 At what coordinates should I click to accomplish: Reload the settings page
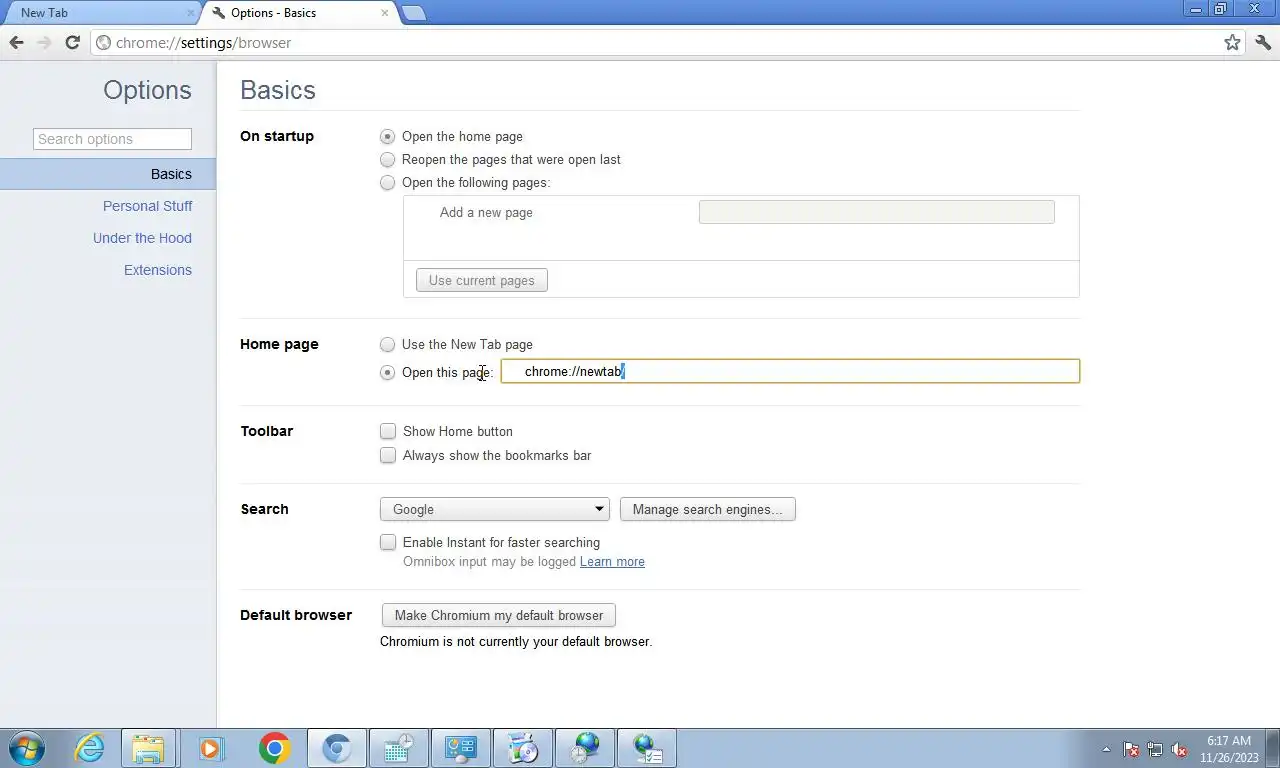[x=72, y=43]
